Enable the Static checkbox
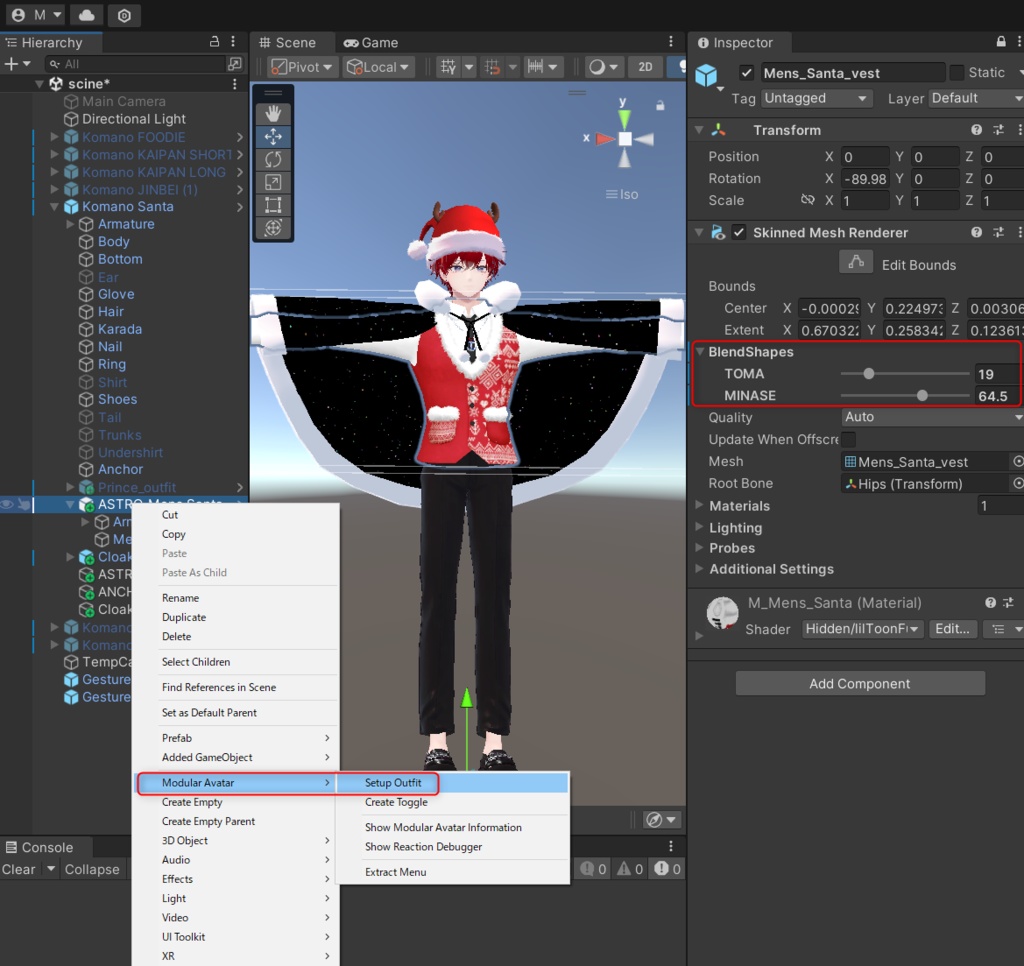 957,73
